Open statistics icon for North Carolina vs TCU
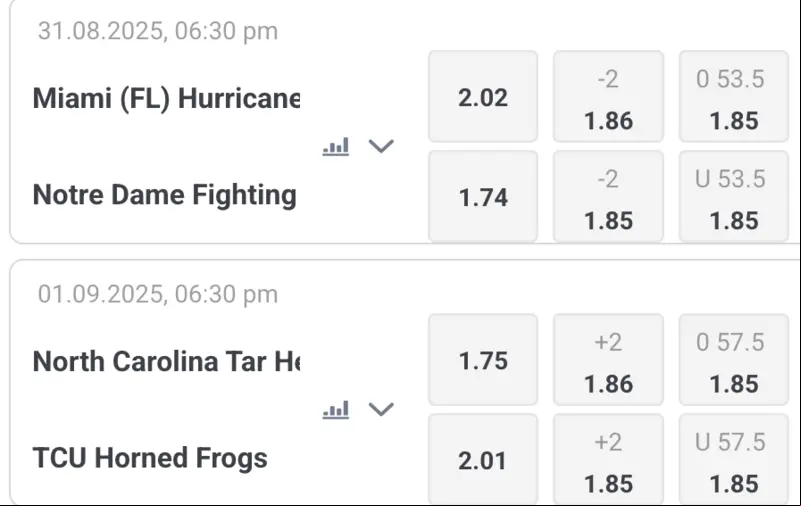801x506 pixels. point(336,409)
